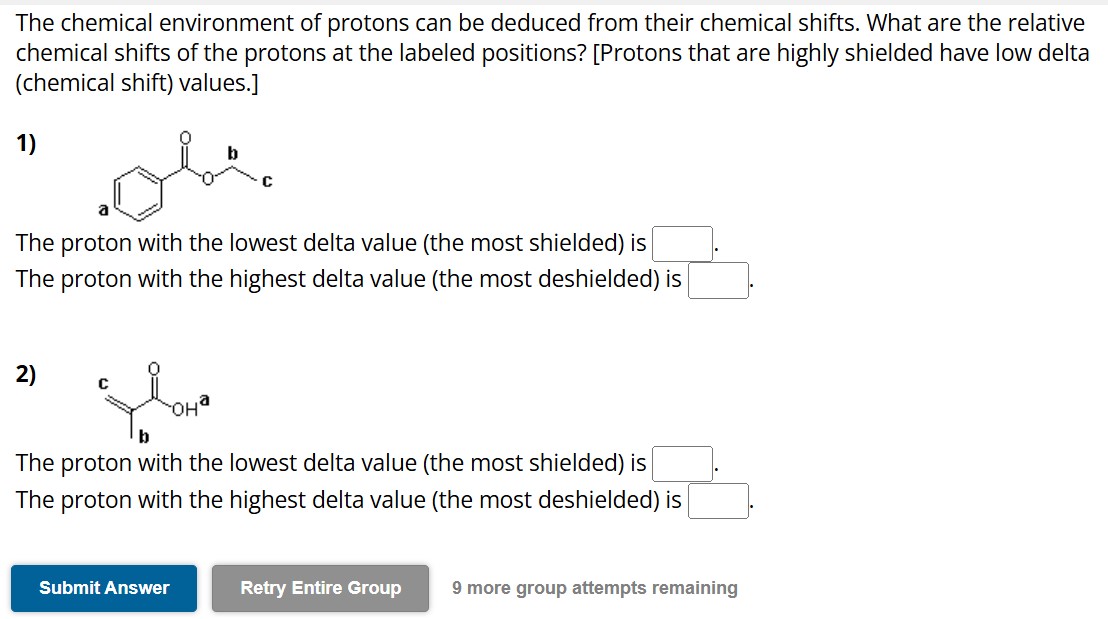The image size is (1108, 619).
Task: Click the OH group in structure 2
Action: click(184, 409)
